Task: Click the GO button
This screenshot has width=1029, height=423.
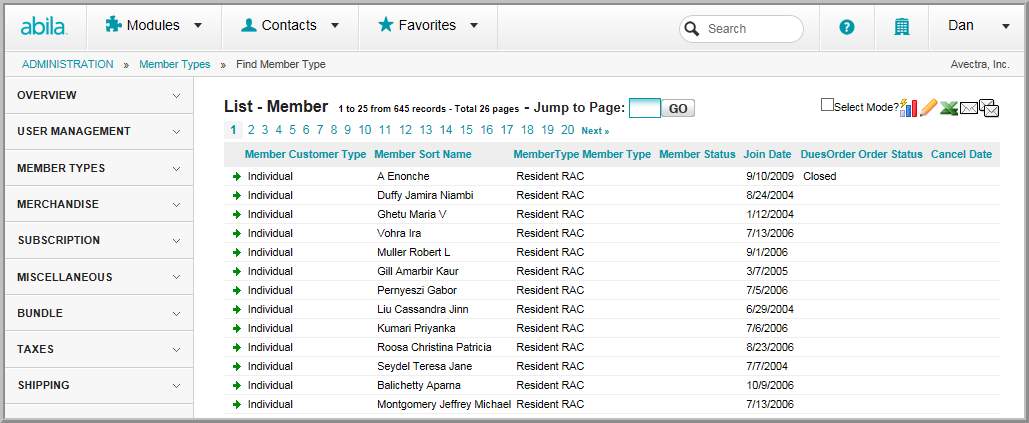Action: (677, 109)
